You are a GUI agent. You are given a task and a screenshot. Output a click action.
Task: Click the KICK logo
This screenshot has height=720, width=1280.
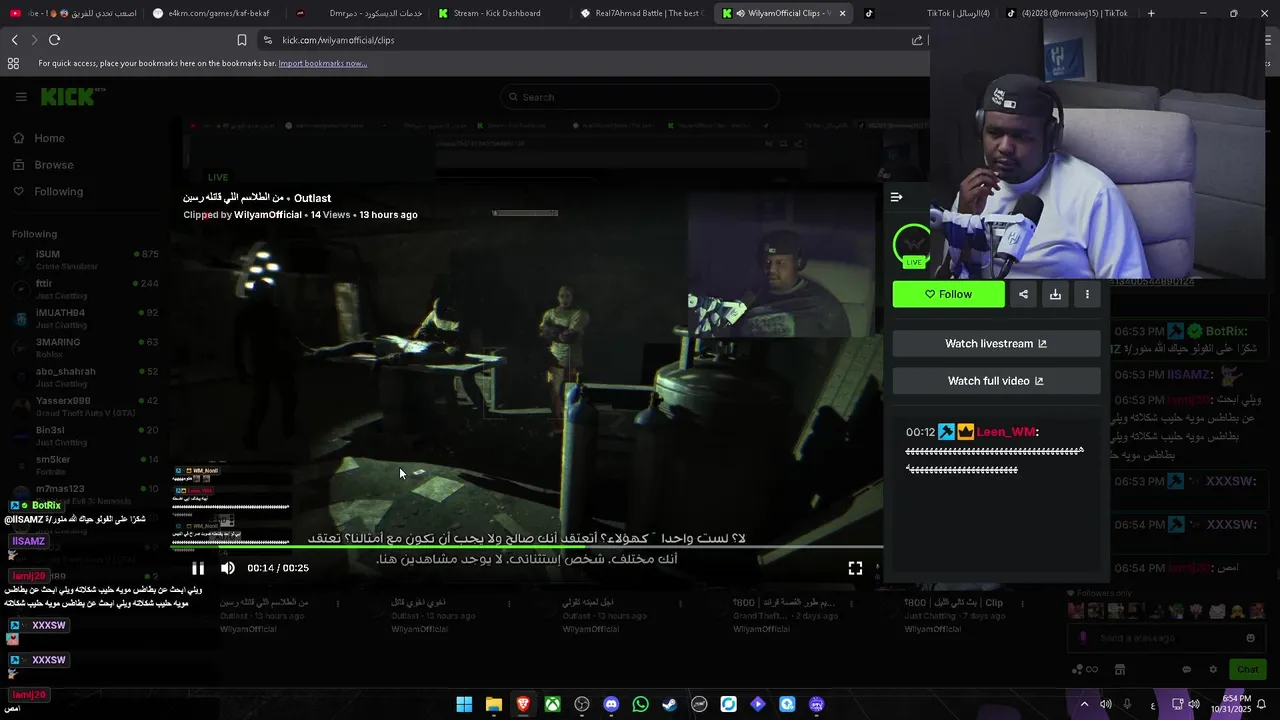coord(68,97)
